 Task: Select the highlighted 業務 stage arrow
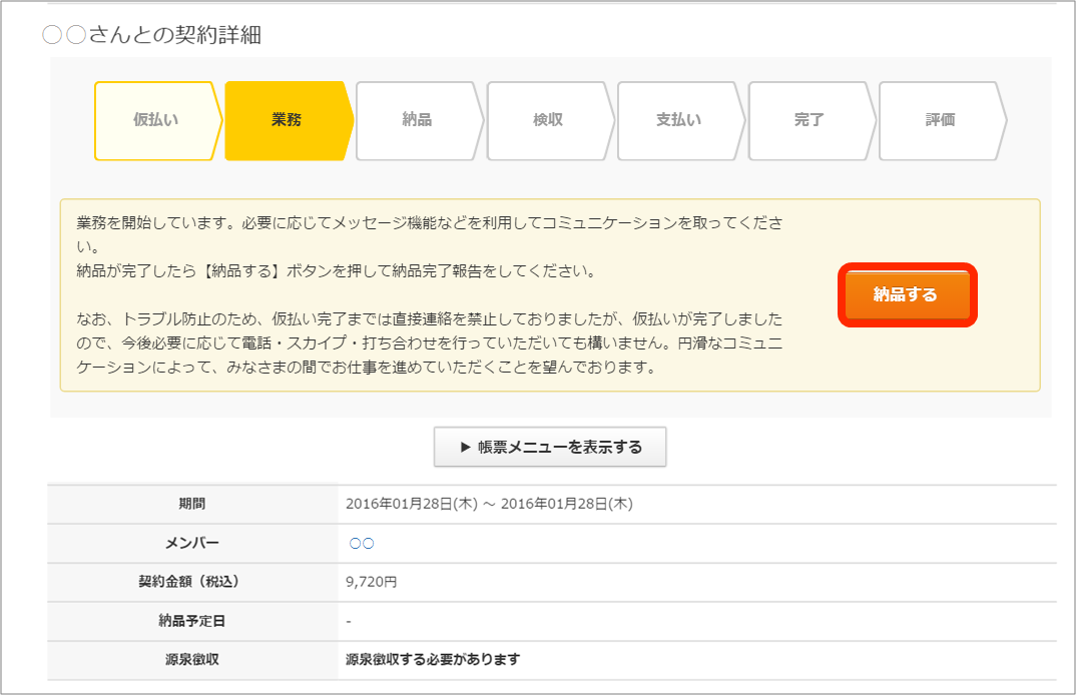286,120
